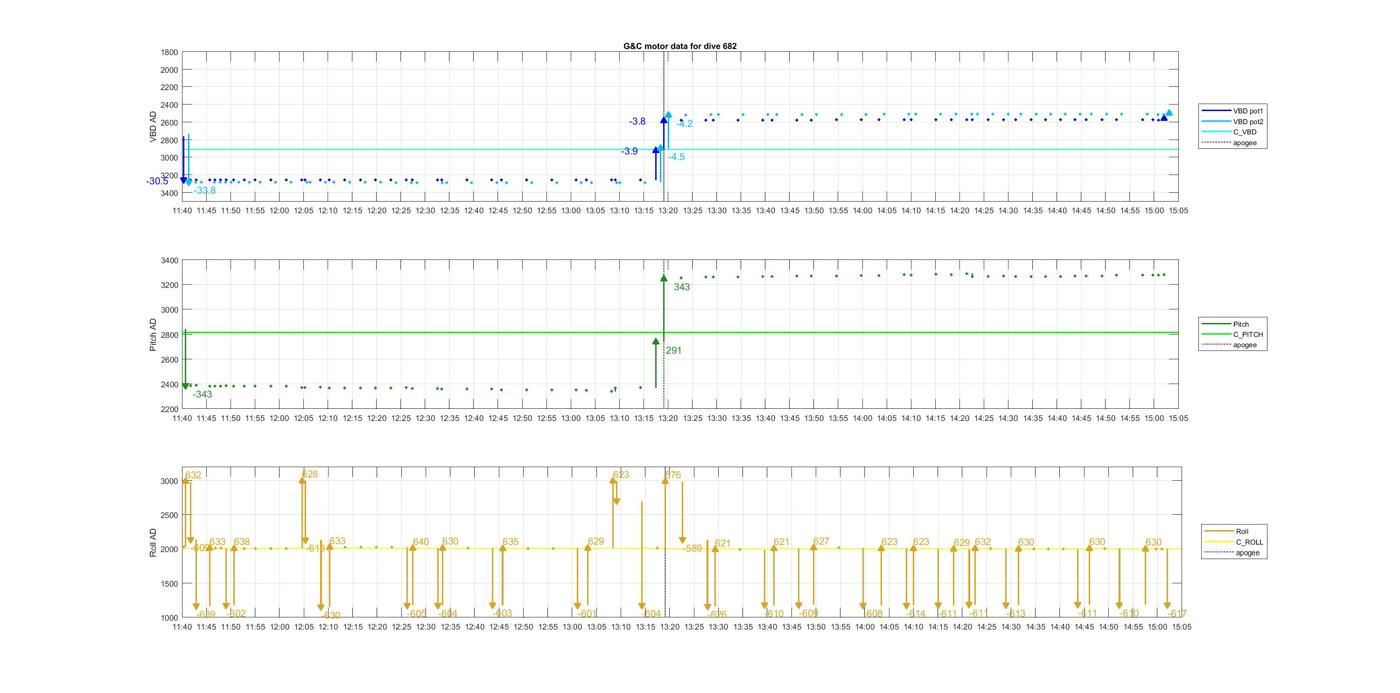Click the 'Roll AD' y-axis label
1400x693 pixels.
153,541
